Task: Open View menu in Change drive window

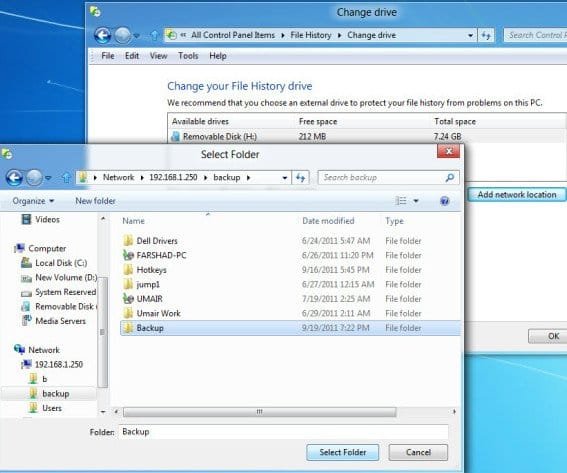Action: pyautogui.click(x=158, y=56)
